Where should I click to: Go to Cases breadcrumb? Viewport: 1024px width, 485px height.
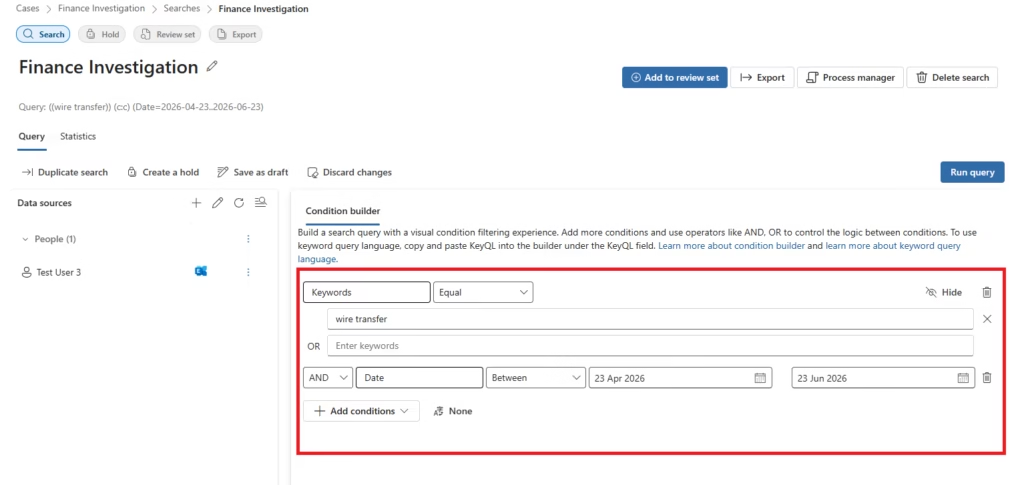(x=27, y=8)
